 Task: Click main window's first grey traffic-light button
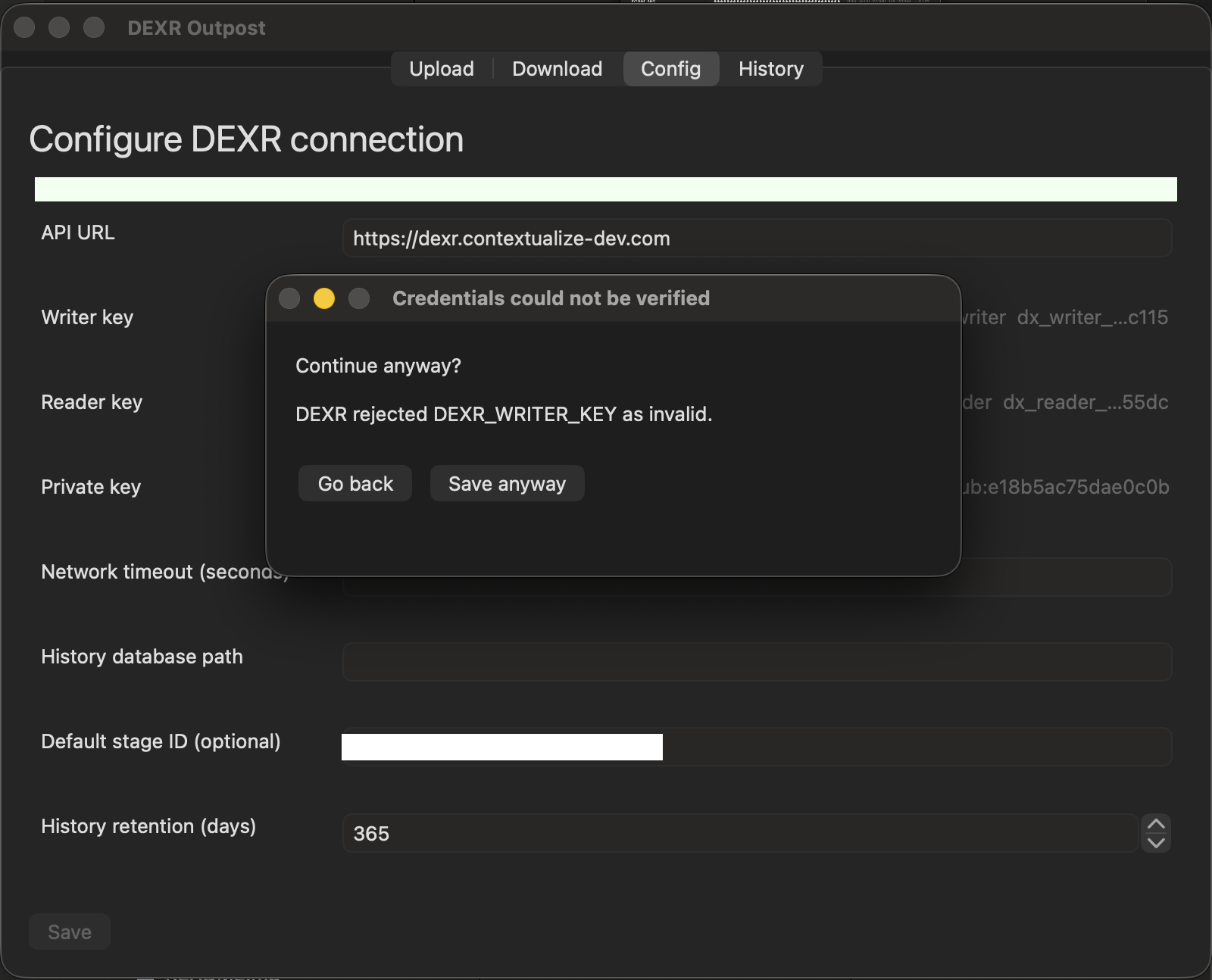coord(24,27)
